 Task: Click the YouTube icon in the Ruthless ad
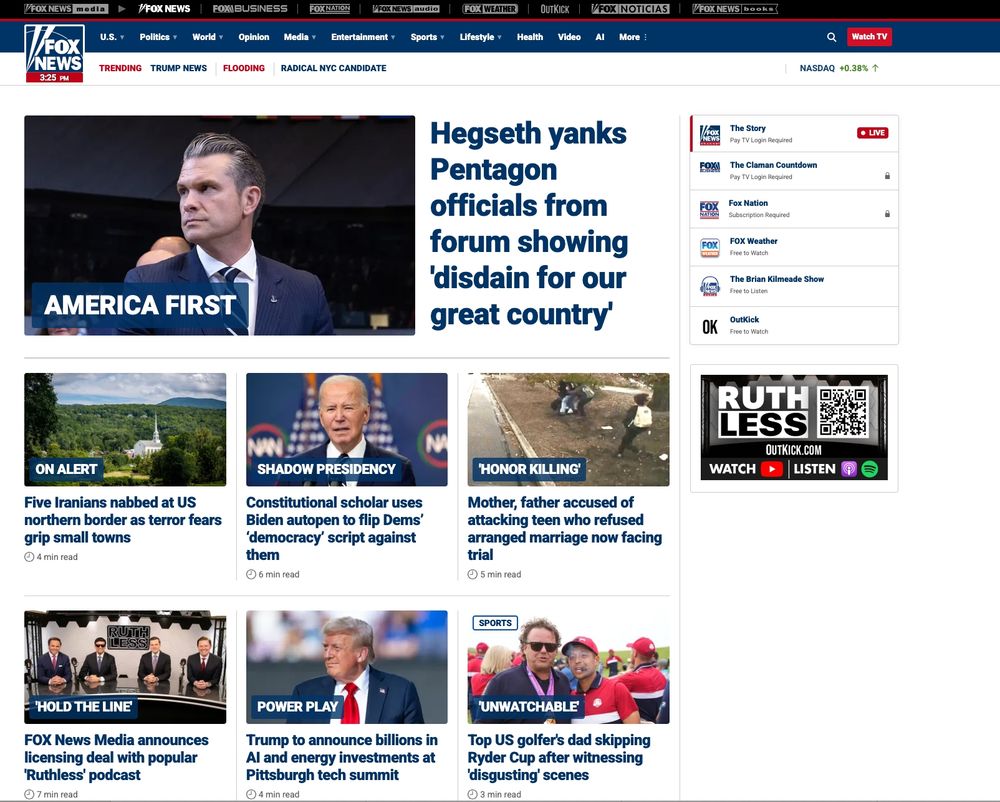(772, 469)
